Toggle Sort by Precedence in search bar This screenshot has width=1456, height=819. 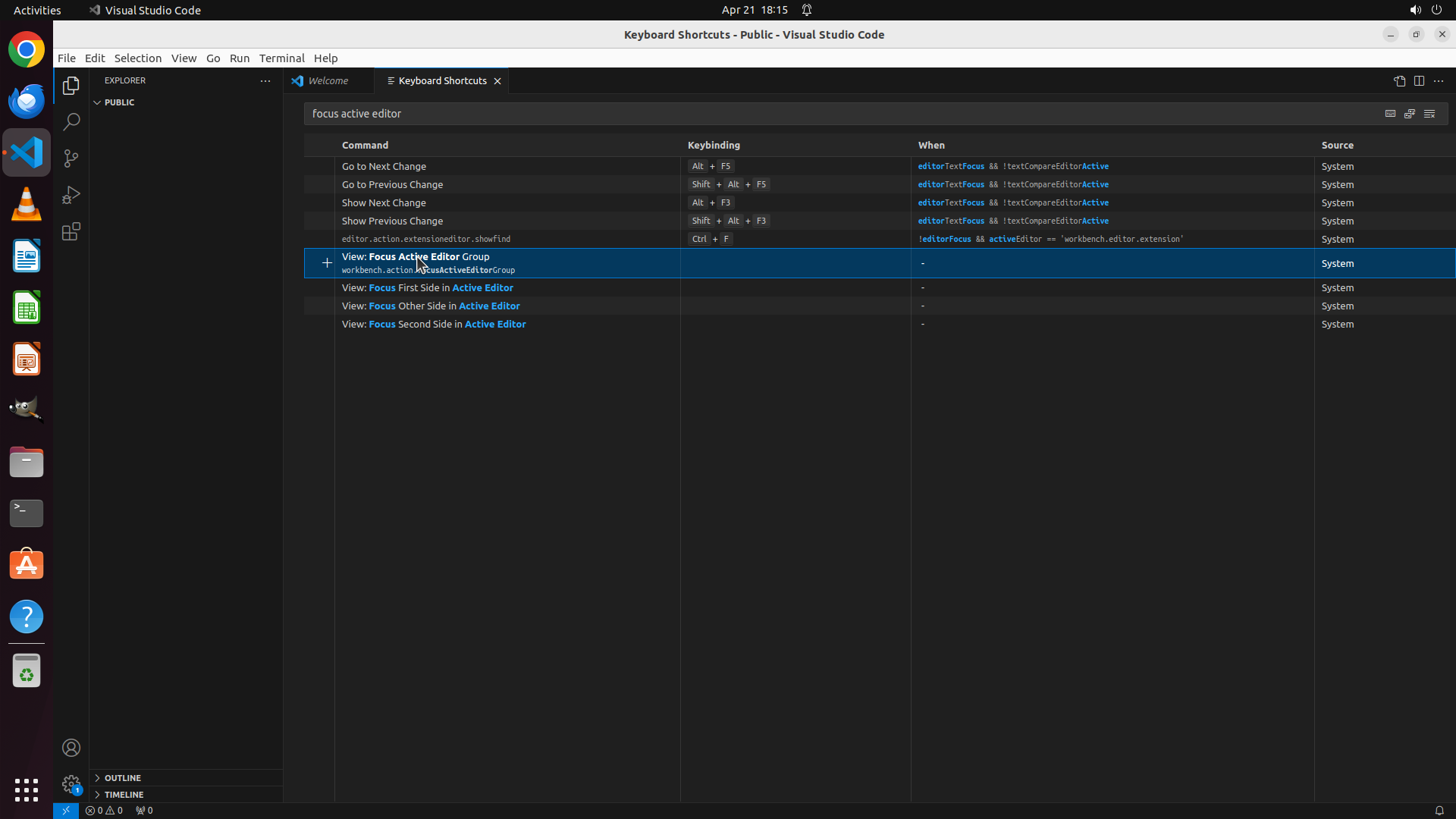tap(1410, 114)
